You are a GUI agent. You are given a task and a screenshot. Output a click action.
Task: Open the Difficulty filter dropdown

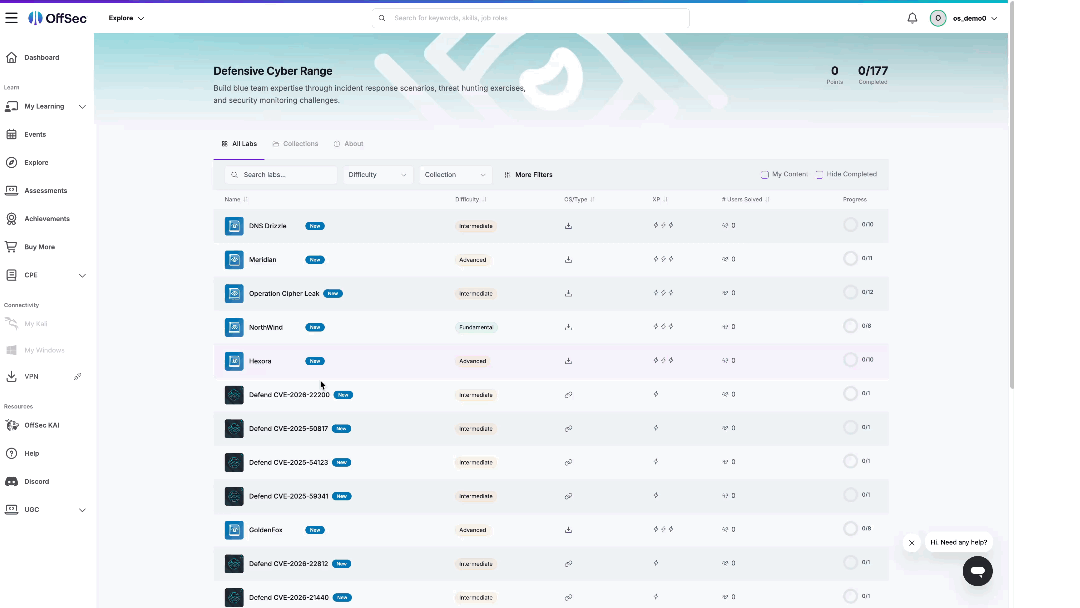(377, 175)
